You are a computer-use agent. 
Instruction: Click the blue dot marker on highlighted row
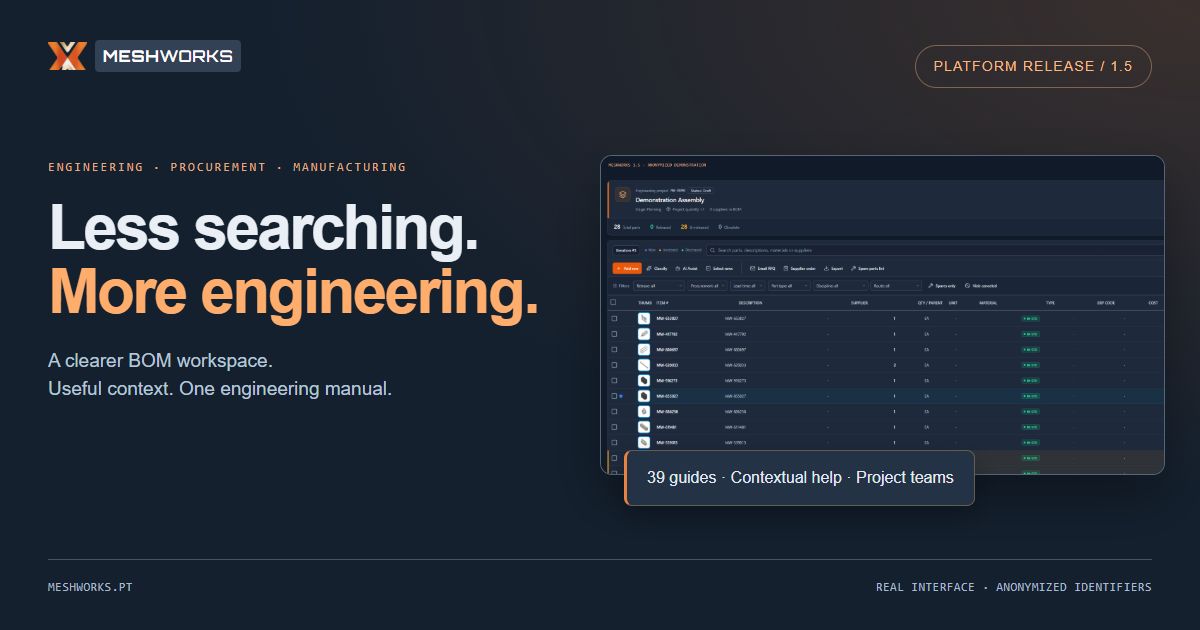tap(621, 396)
